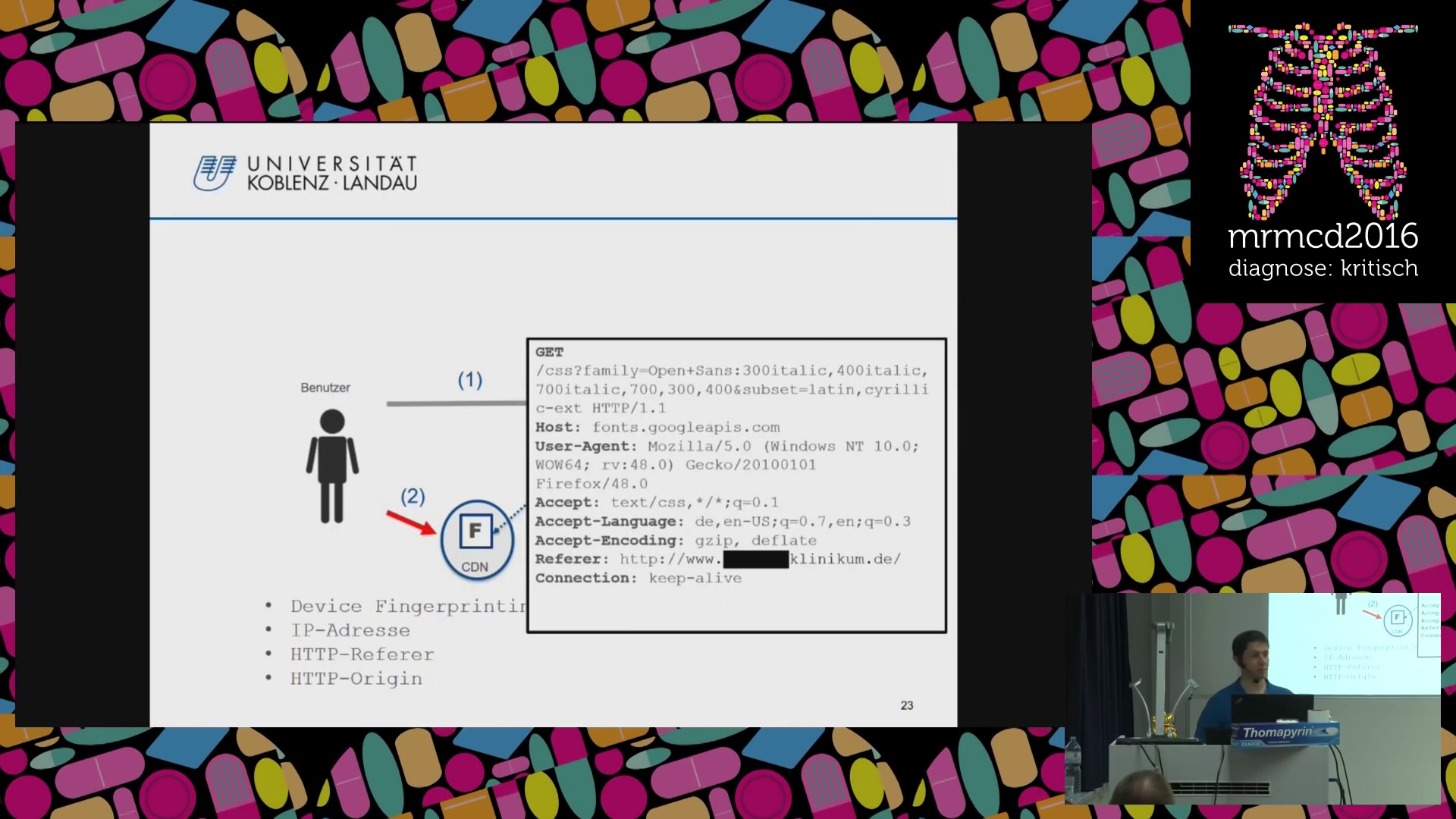The height and width of the screenshot is (819, 1456).
Task: Click the Universität Koblenz-Landau logo
Action: tap(305, 174)
